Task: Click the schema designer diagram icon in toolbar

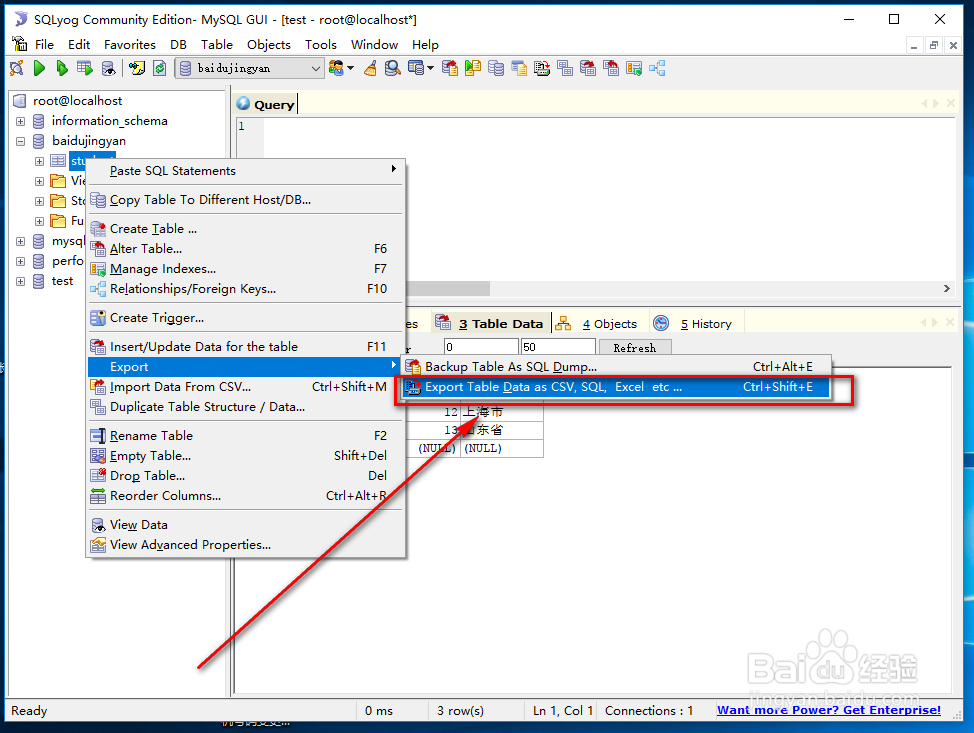Action: [x=657, y=68]
